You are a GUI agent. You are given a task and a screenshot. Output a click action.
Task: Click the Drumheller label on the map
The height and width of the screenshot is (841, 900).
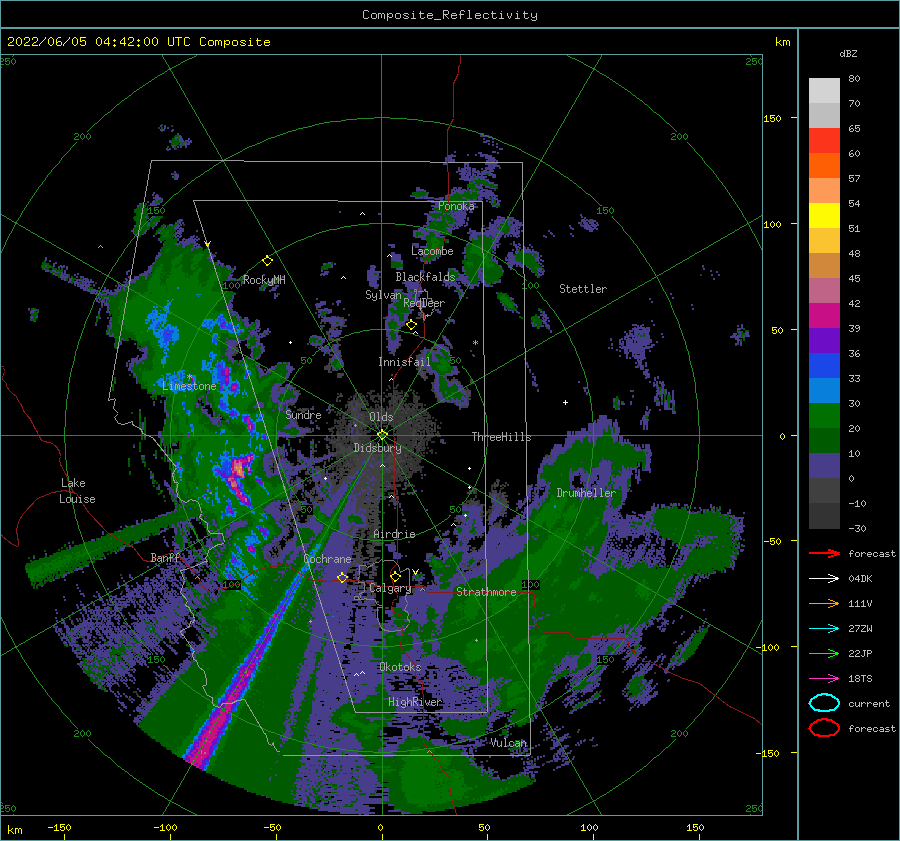(x=586, y=493)
